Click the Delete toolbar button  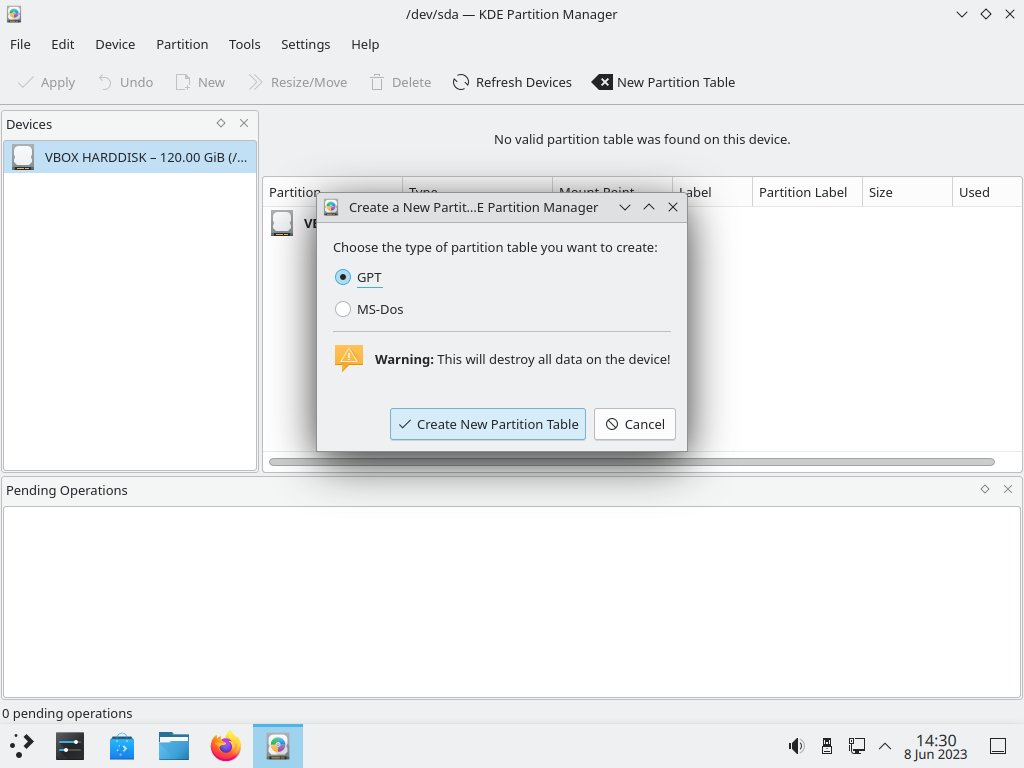pos(400,82)
